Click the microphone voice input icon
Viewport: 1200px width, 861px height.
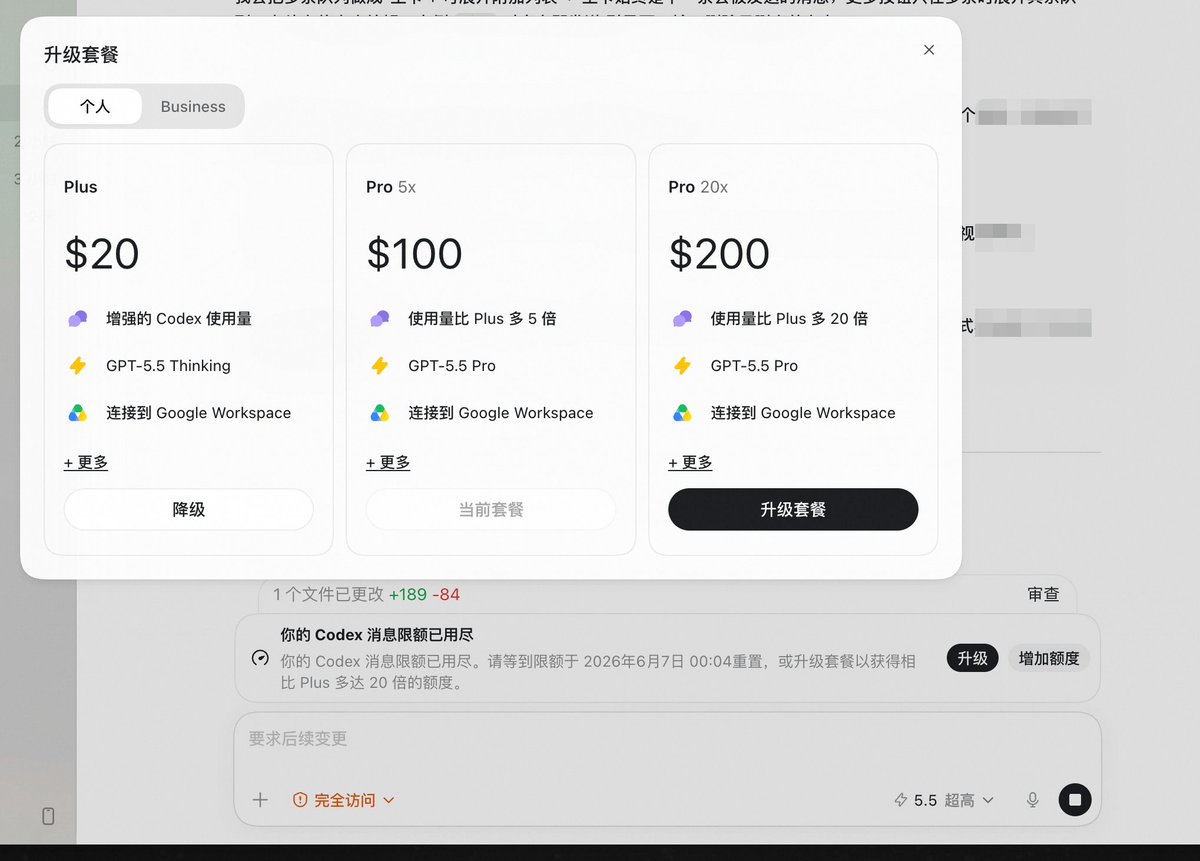click(x=1032, y=800)
